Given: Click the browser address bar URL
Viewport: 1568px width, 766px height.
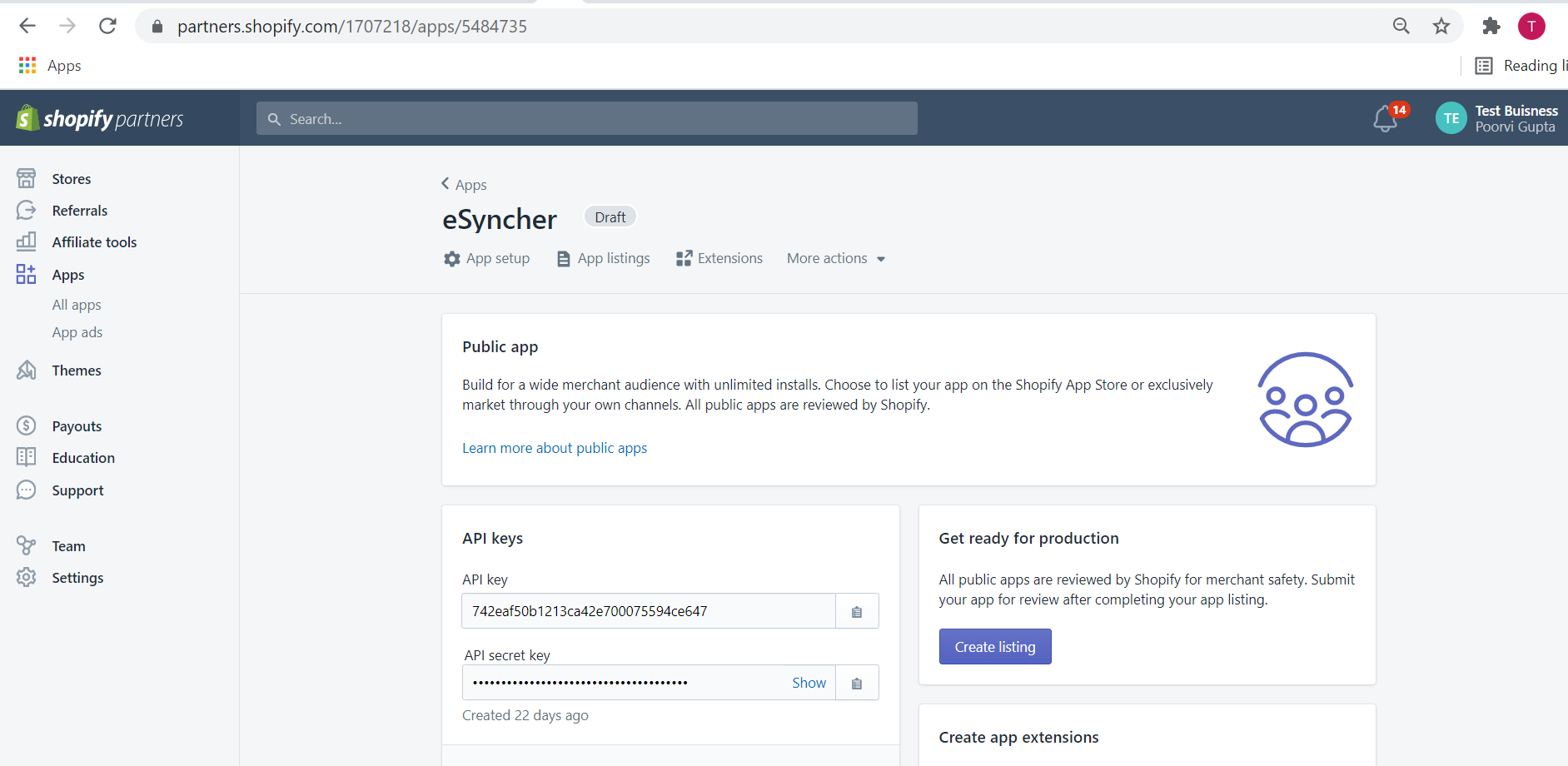Looking at the screenshot, I should coord(352,27).
